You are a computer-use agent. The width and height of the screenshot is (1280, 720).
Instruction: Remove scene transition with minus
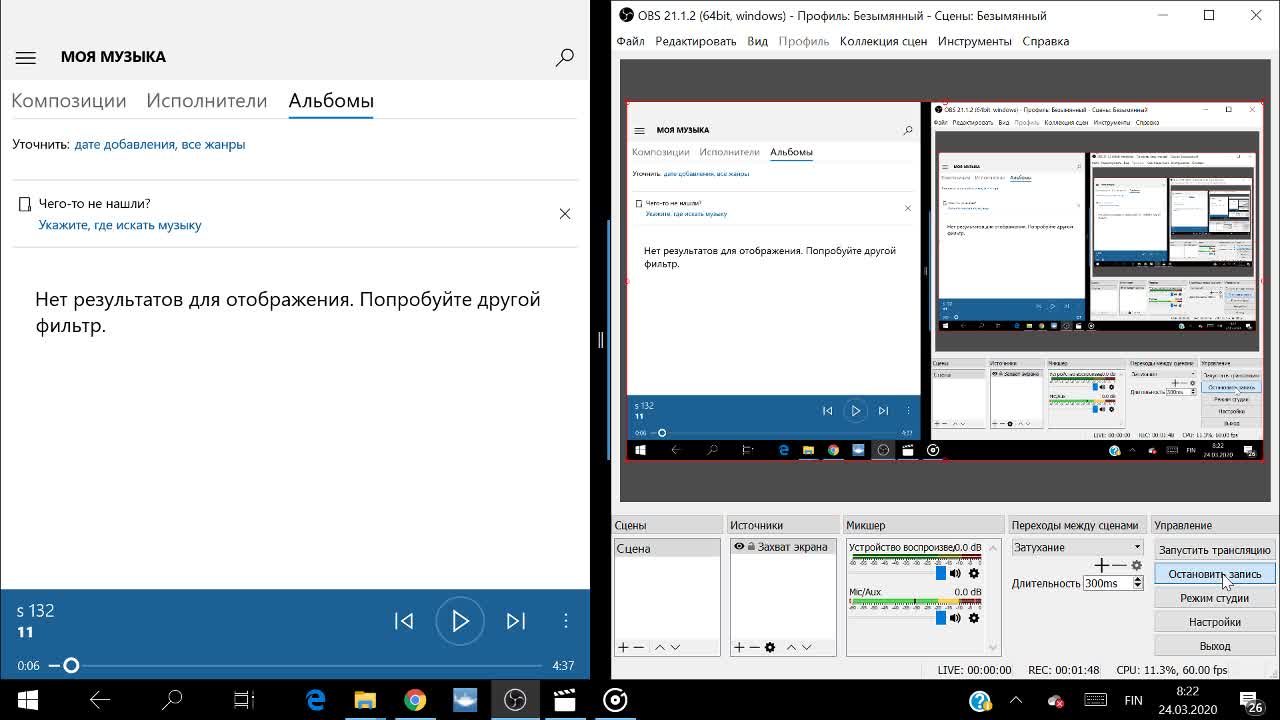pos(1119,565)
